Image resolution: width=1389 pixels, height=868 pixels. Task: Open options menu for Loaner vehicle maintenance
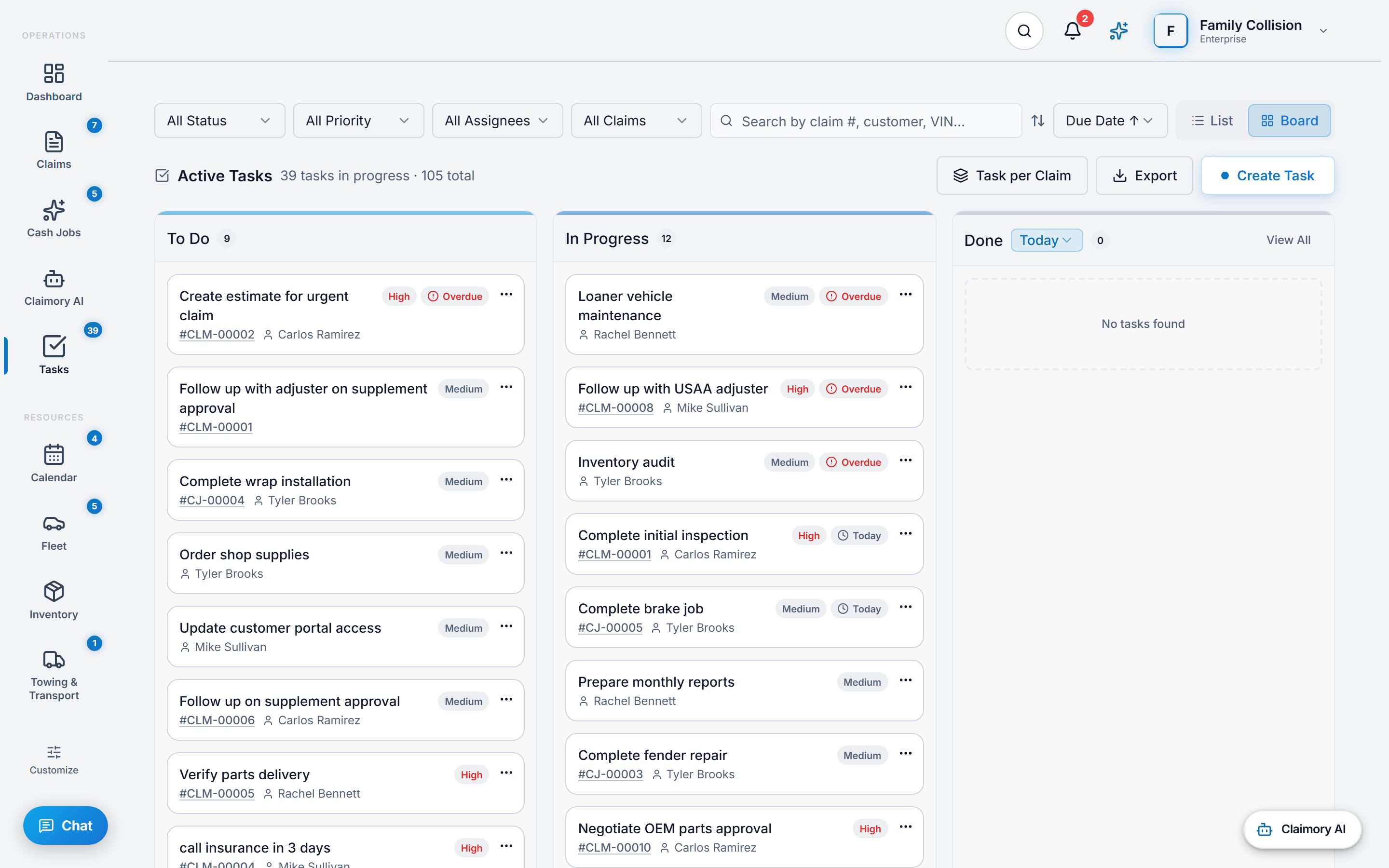coord(906,295)
